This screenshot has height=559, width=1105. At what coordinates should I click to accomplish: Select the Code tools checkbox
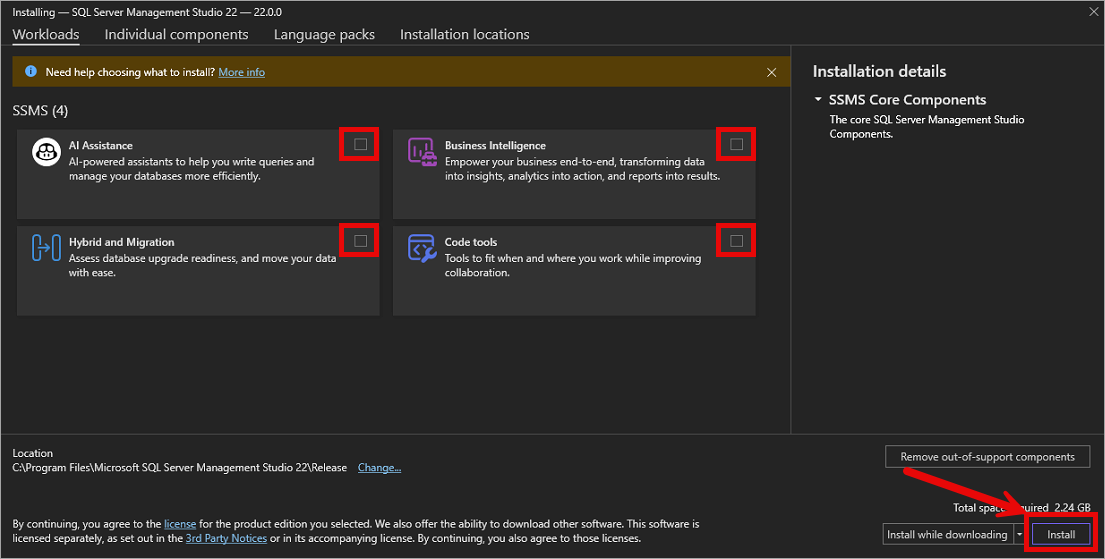[737, 241]
